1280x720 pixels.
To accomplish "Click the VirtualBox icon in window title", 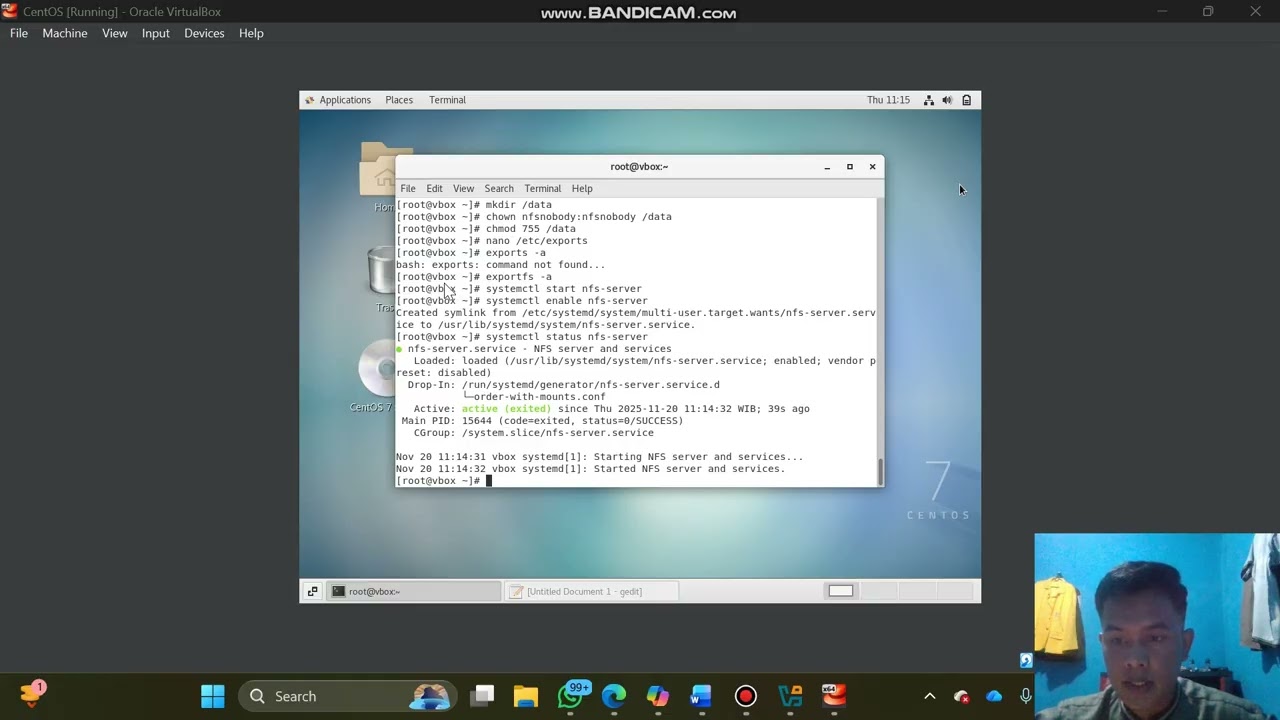I will pyautogui.click(x=10, y=11).
